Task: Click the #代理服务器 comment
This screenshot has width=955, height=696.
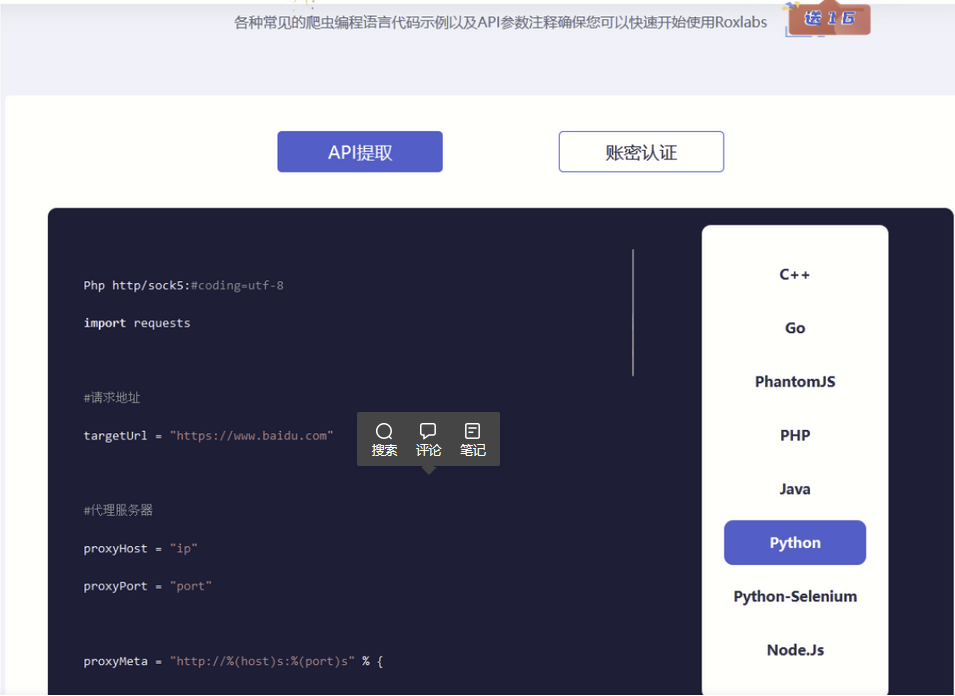Action: click(118, 510)
